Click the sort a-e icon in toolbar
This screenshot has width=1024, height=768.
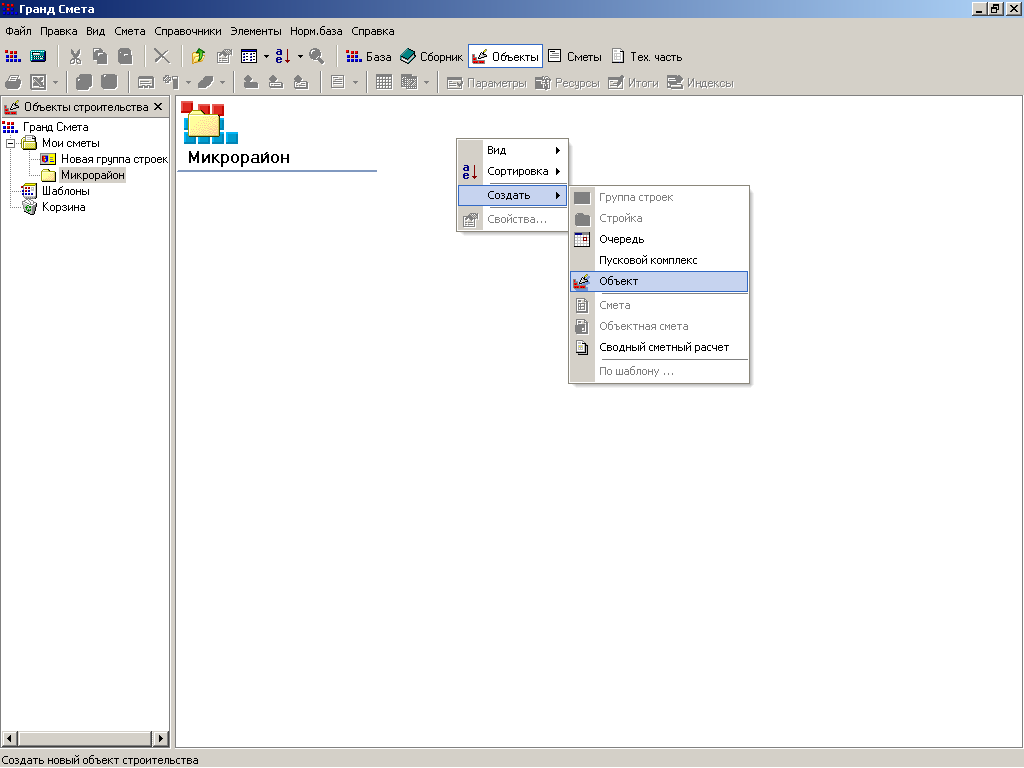[x=283, y=57]
